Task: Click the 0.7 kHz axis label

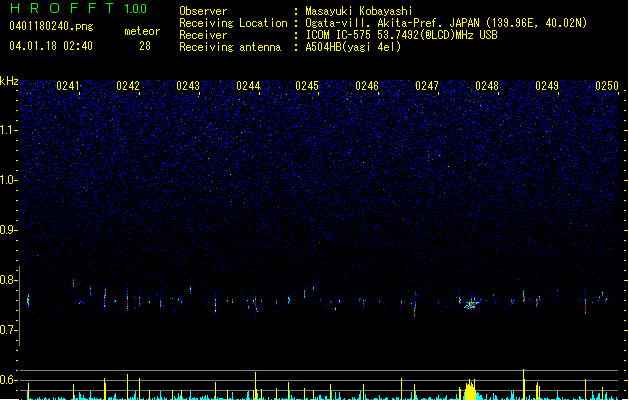Action: click(x=8, y=330)
